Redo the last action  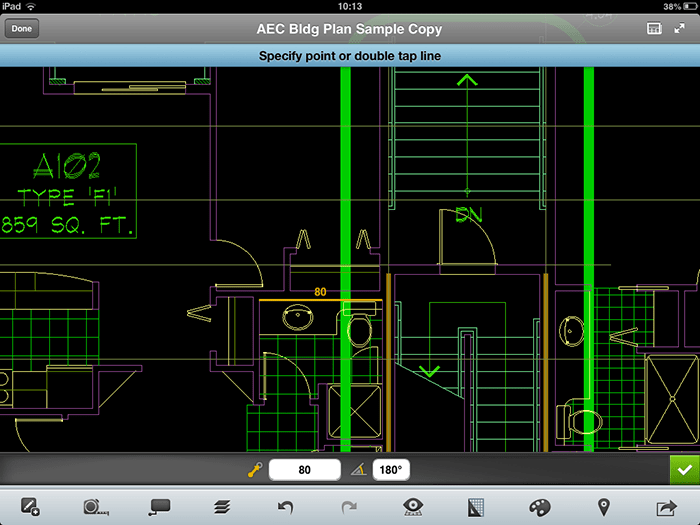tap(349, 507)
